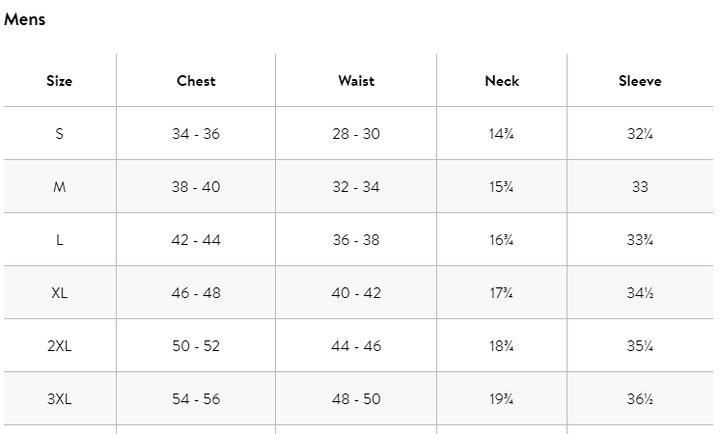The width and height of the screenshot is (720, 434).
Task: Click chest value 34 - 36
Action: [196, 134]
